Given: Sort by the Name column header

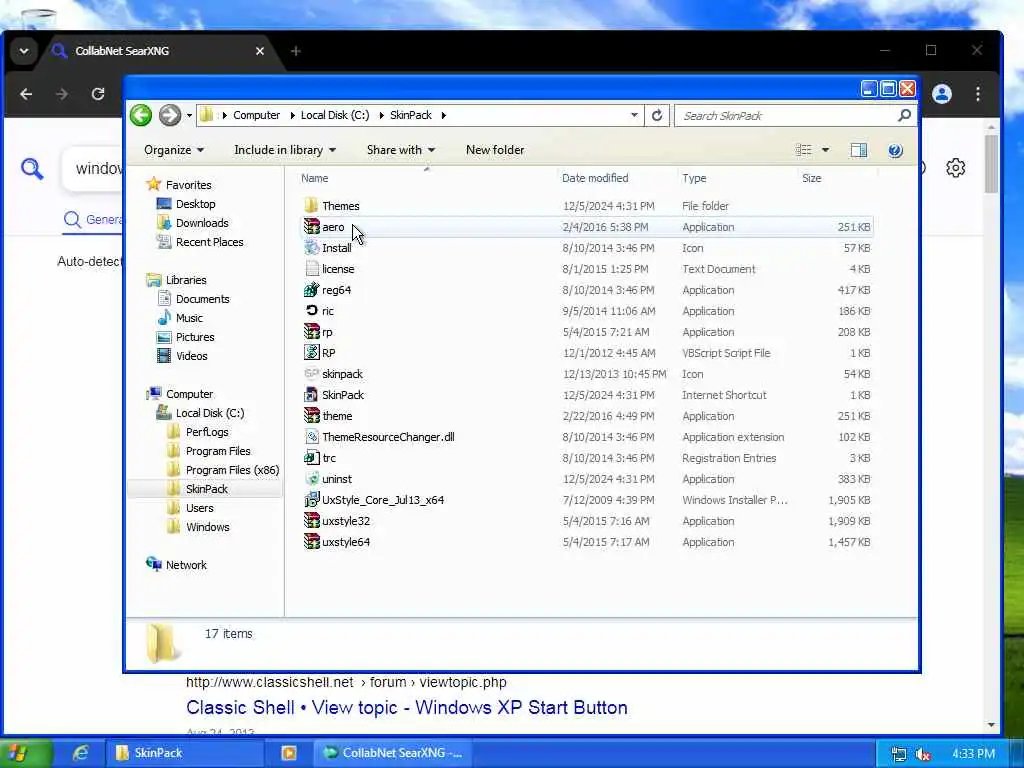Looking at the screenshot, I should [314, 178].
